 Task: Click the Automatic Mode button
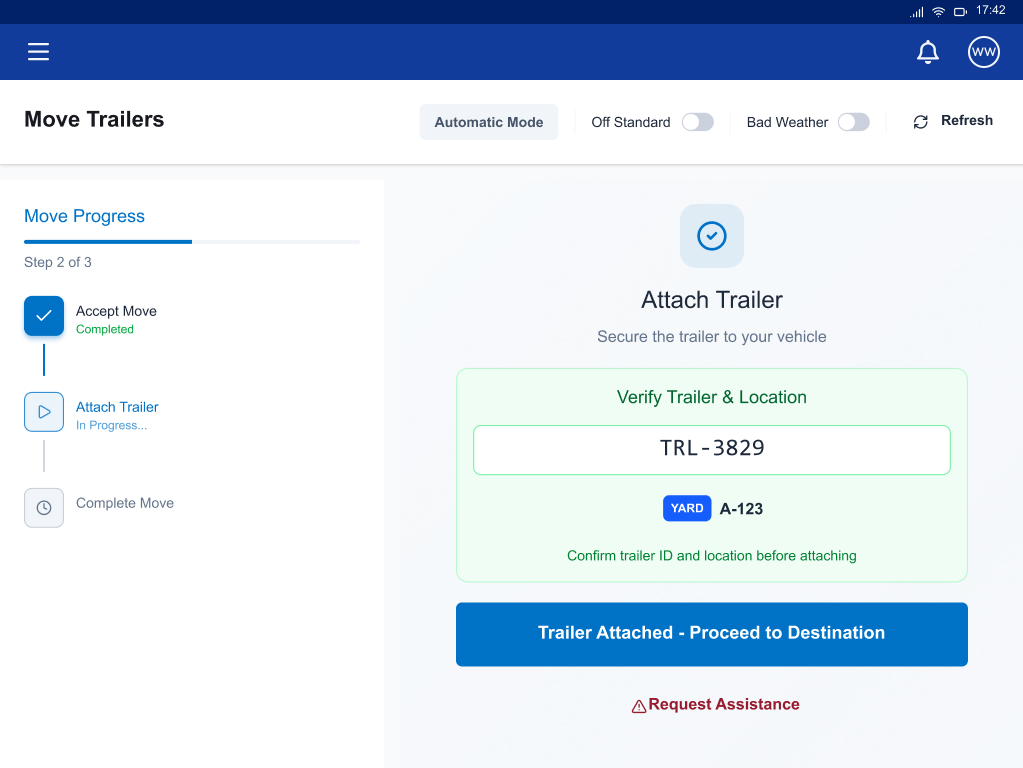click(x=489, y=122)
